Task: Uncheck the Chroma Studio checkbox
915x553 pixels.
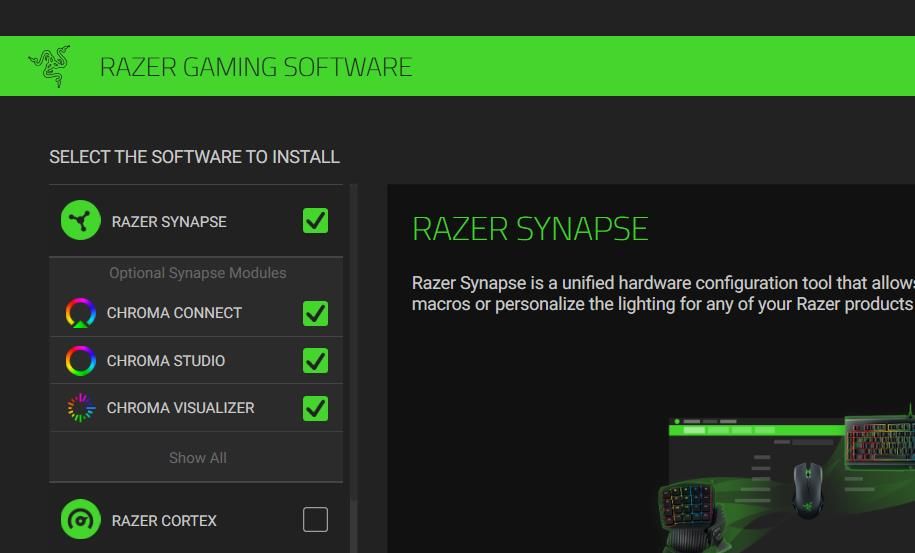Action: pos(315,360)
